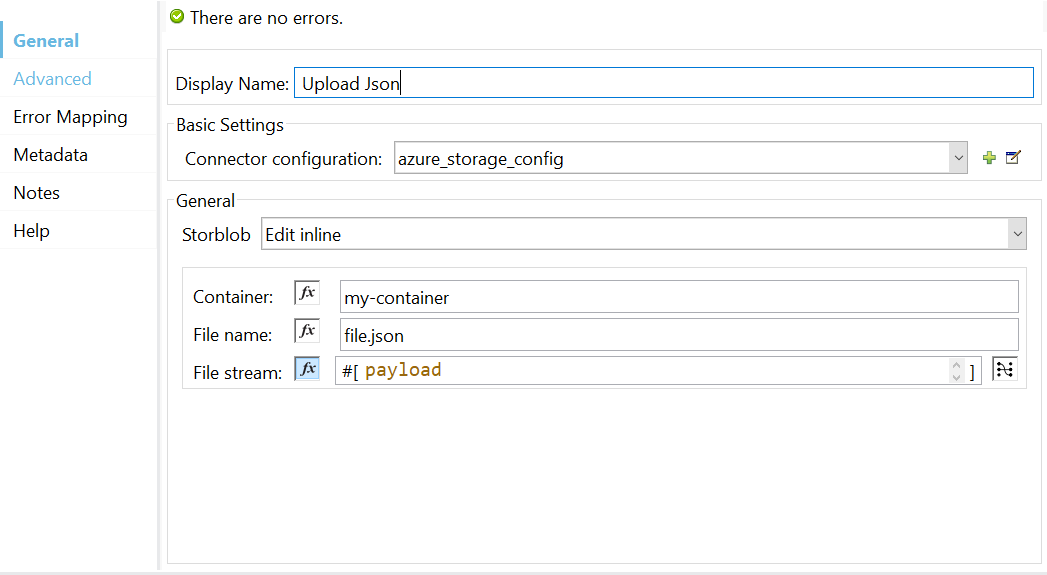The width and height of the screenshot is (1047, 575).
Task: Focus the Container field with my-container
Action: coord(678,297)
